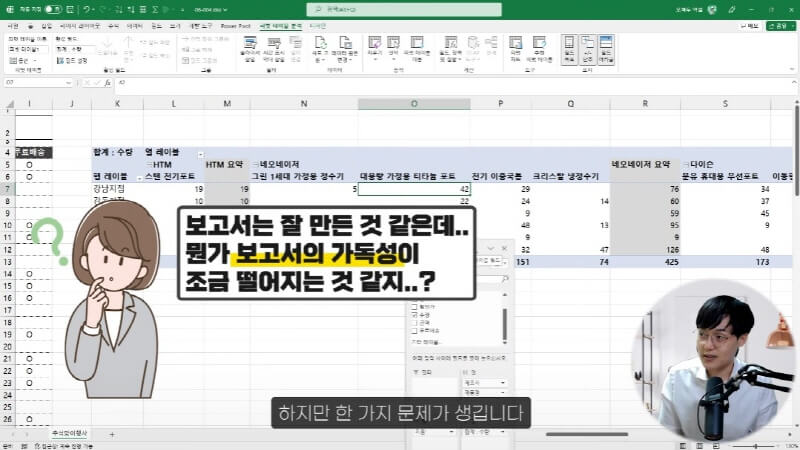Click the zoom slider in status bar
This screenshot has height=450, width=800.
756,446
